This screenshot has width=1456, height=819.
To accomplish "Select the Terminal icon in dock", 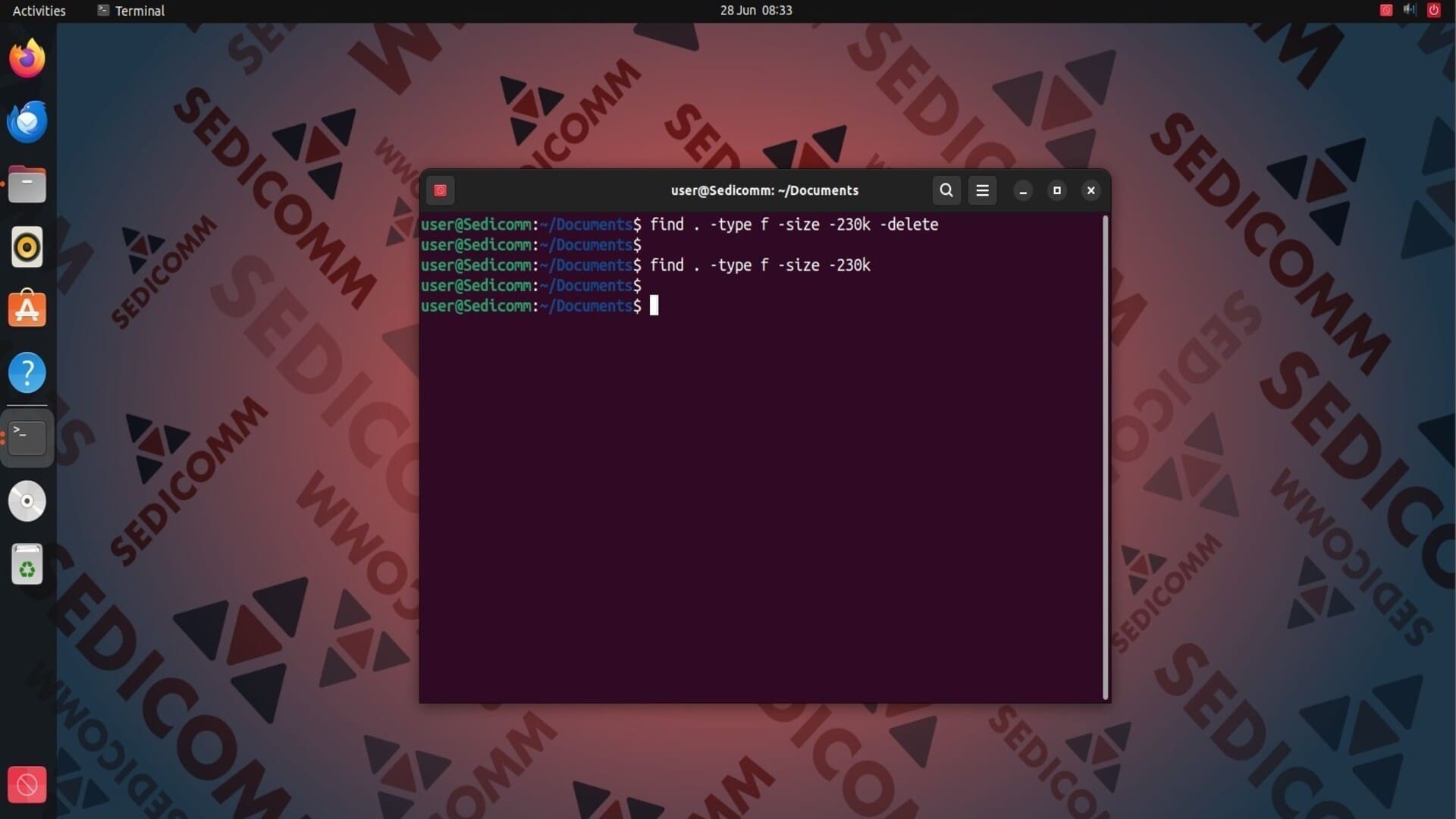I will 27,438.
